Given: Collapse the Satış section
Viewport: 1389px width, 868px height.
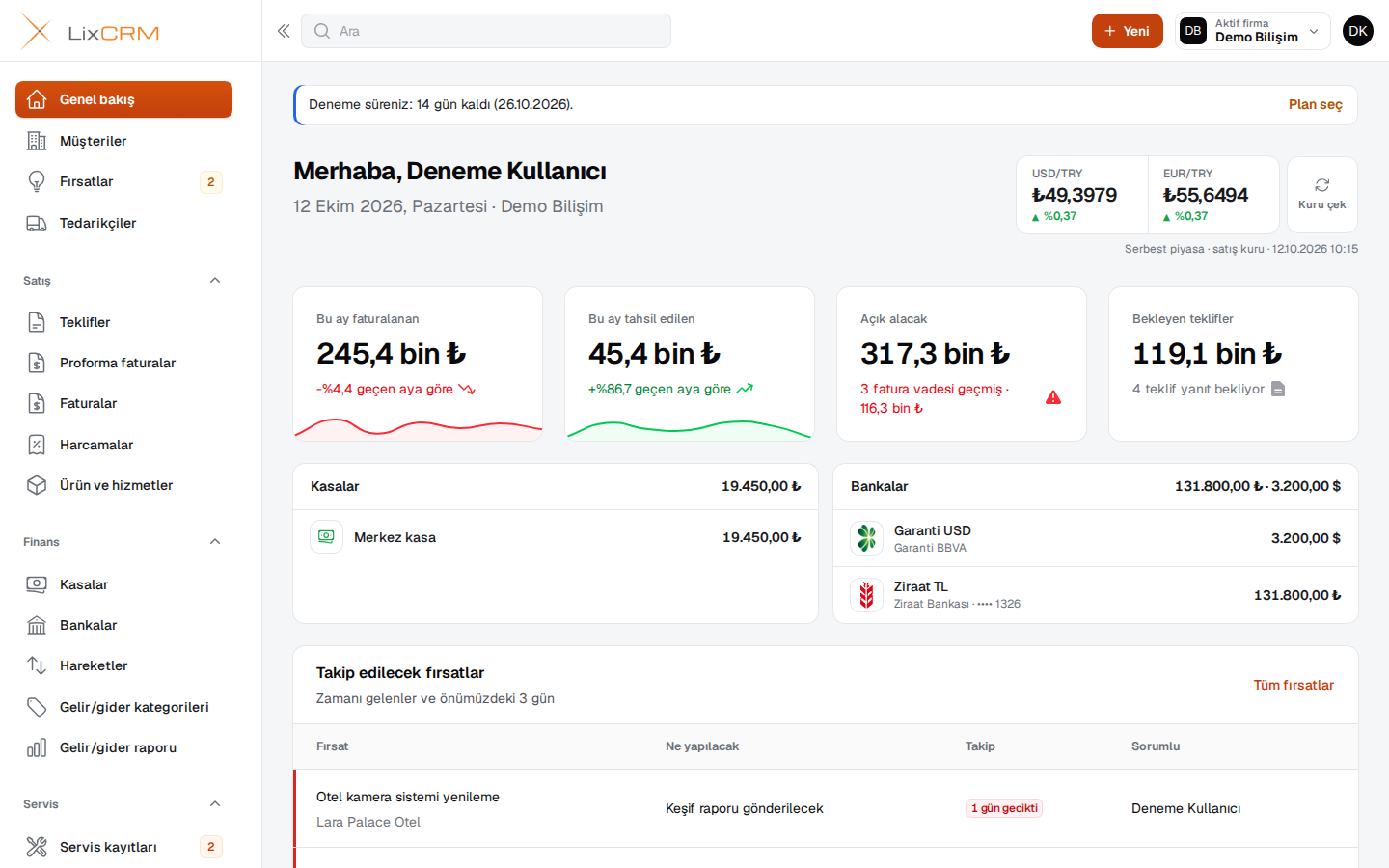Looking at the screenshot, I should [215, 281].
